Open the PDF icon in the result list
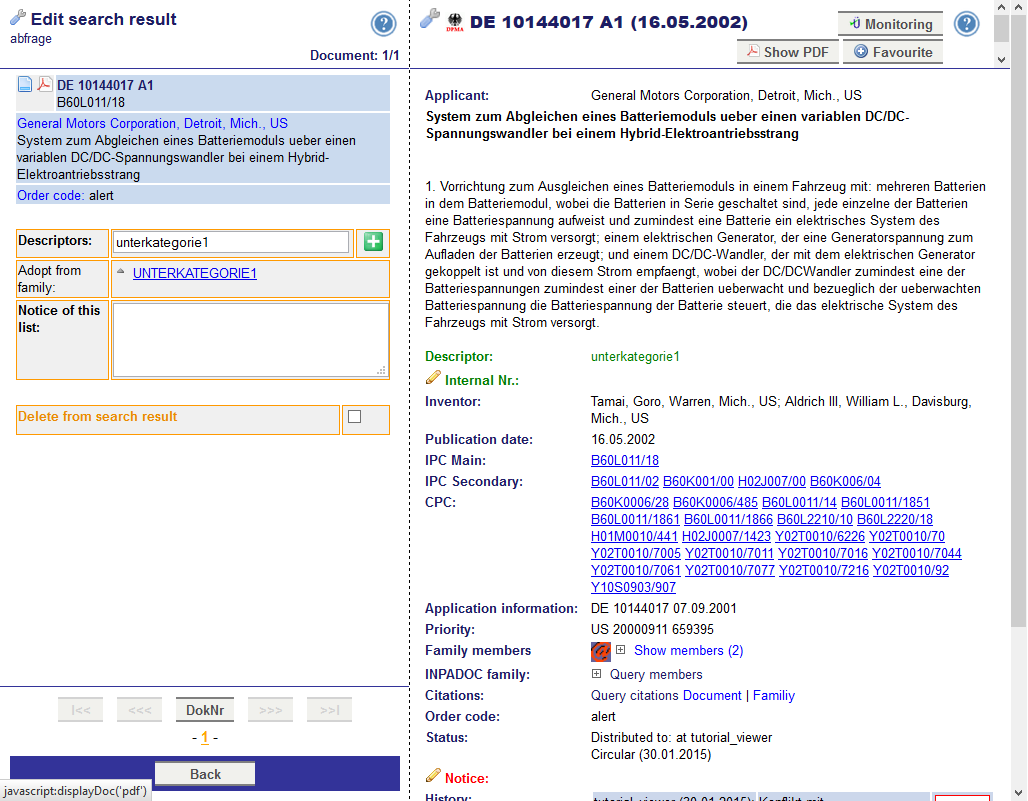The width and height of the screenshot is (1028, 801). tap(45, 84)
